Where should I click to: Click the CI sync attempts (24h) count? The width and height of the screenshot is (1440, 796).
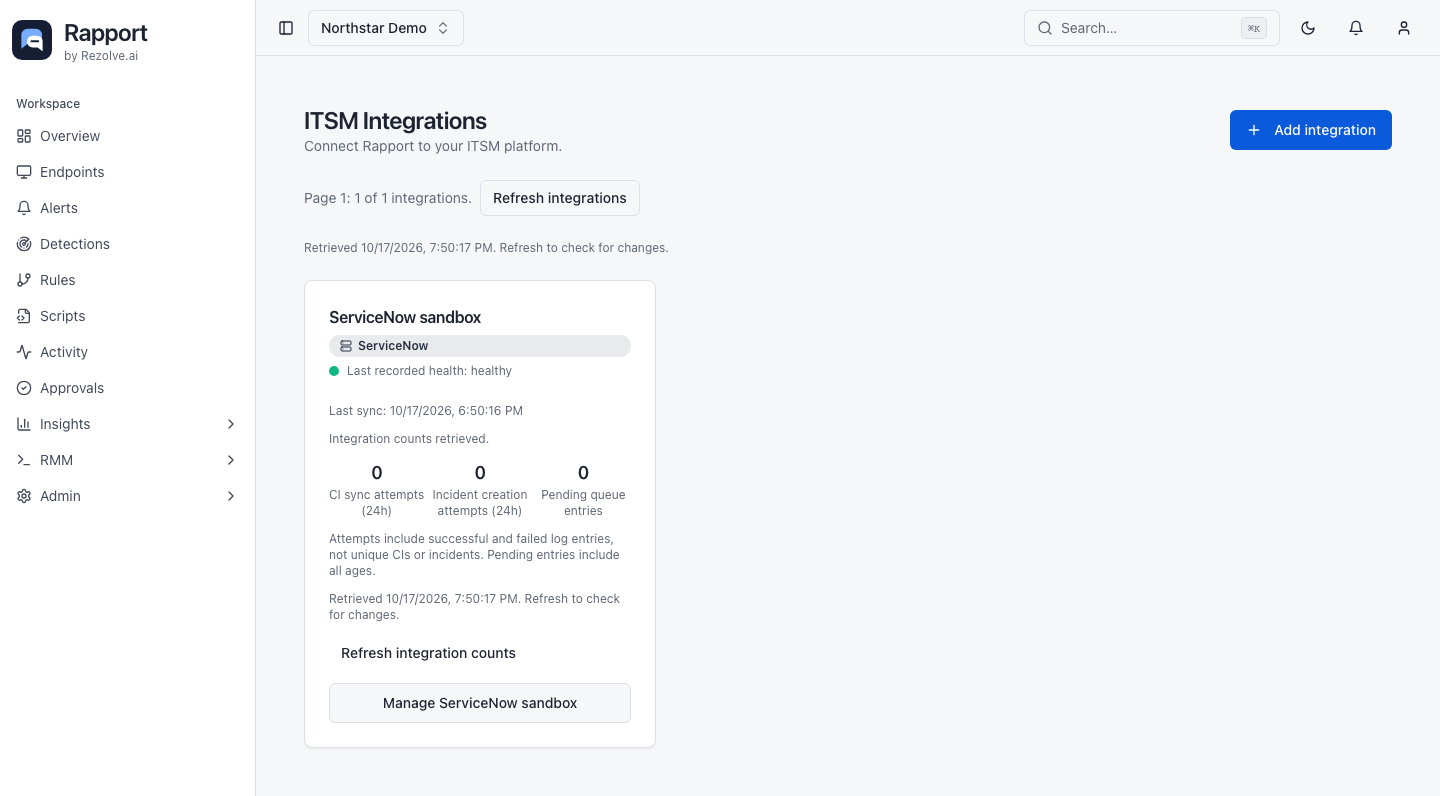click(x=377, y=473)
